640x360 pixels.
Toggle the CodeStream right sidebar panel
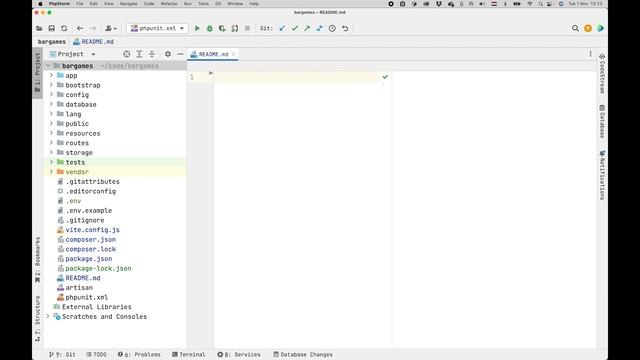click(x=602, y=74)
